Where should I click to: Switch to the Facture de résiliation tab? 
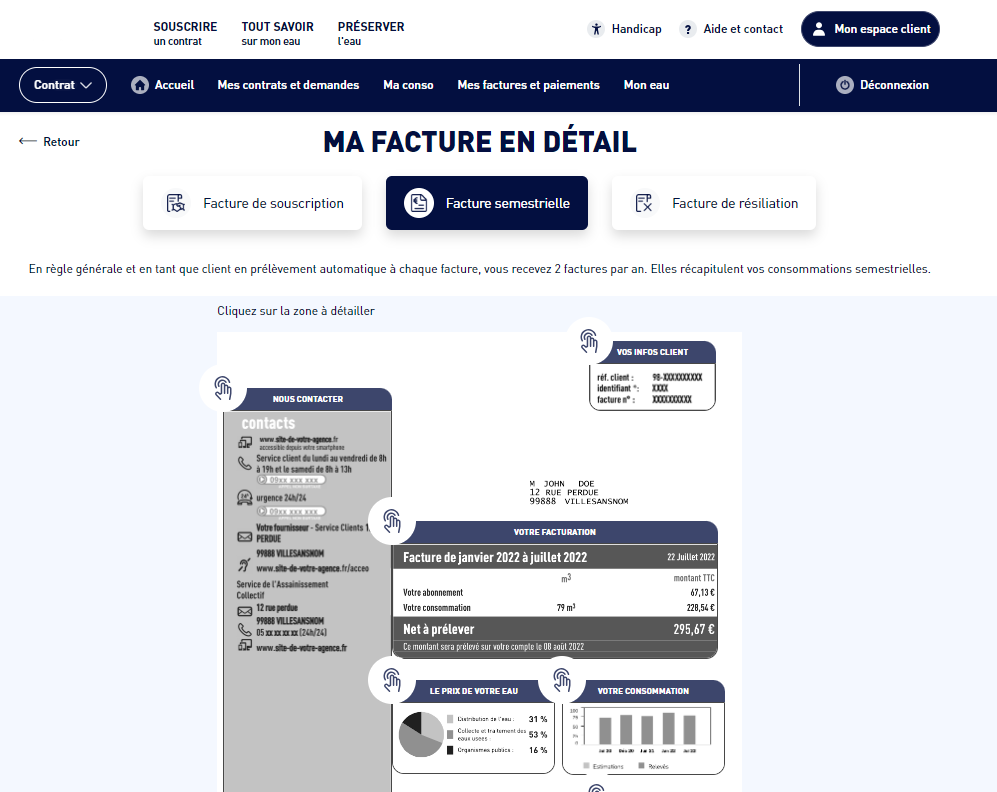pos(714,203)
